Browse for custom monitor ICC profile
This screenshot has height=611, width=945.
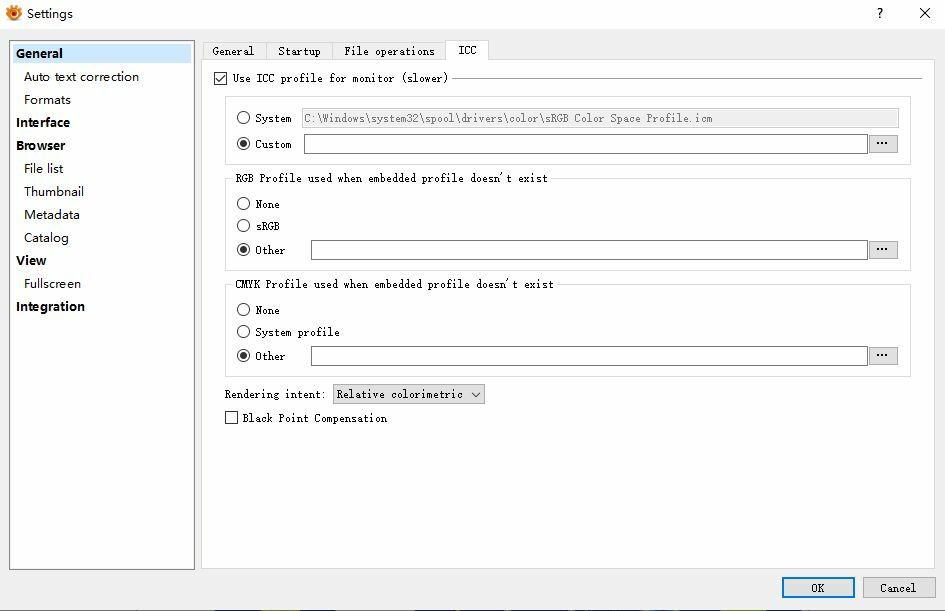[883, 144]
